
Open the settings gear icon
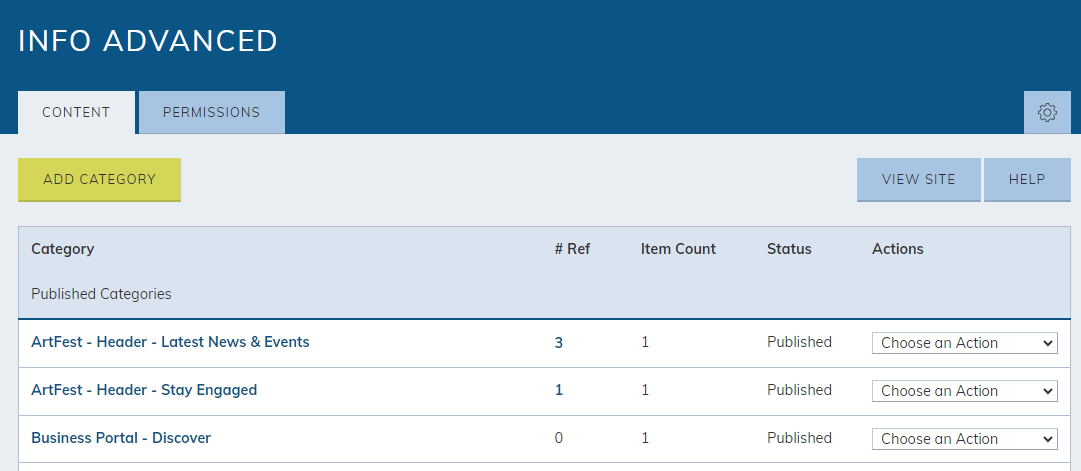point(1047,112)
